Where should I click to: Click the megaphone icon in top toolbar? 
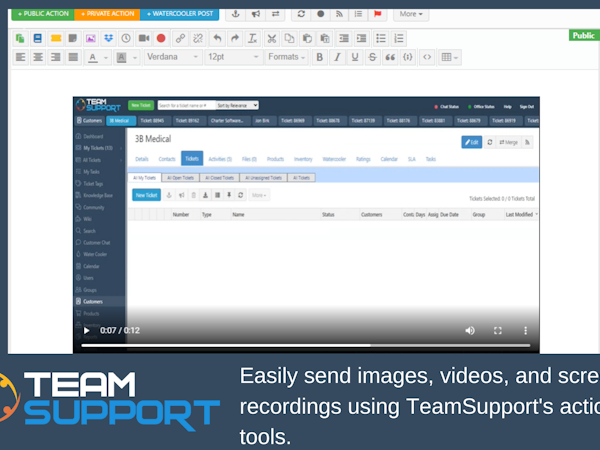[x=256, y=14]
